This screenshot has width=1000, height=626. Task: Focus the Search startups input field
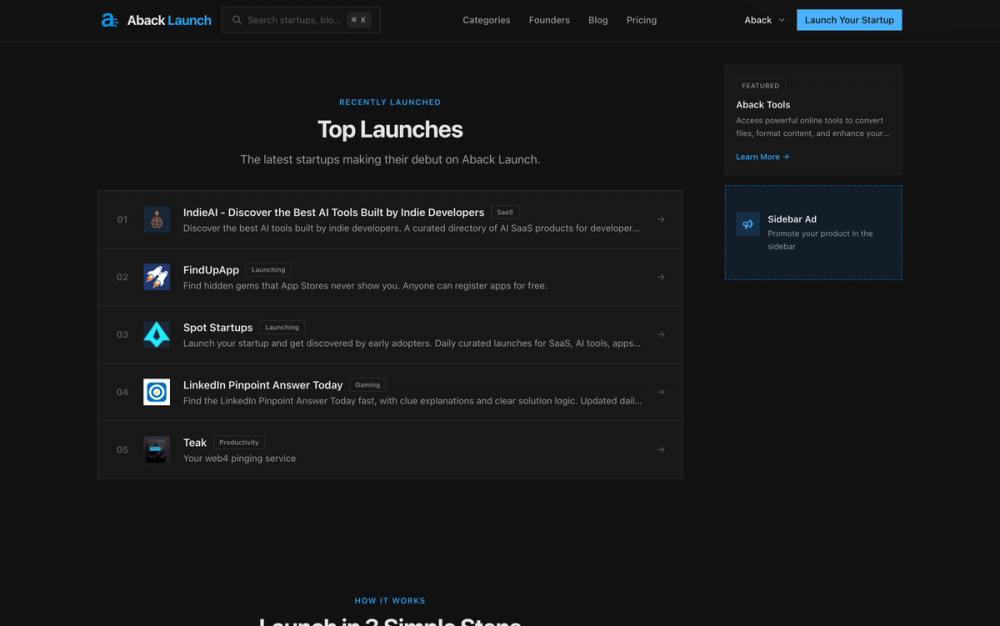click(301, 20)
